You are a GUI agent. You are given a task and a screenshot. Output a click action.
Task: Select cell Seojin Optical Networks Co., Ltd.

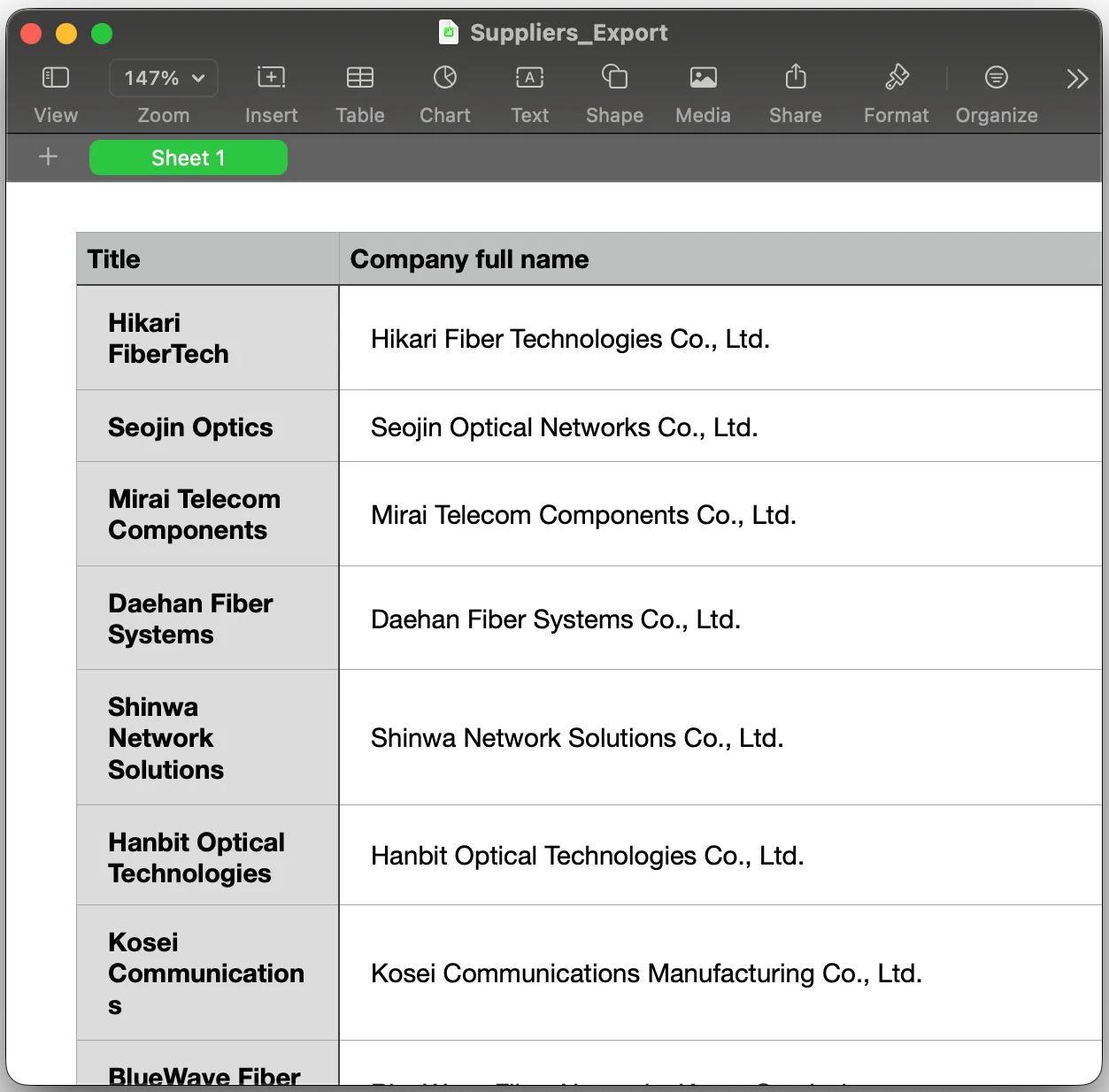(720, 427)
